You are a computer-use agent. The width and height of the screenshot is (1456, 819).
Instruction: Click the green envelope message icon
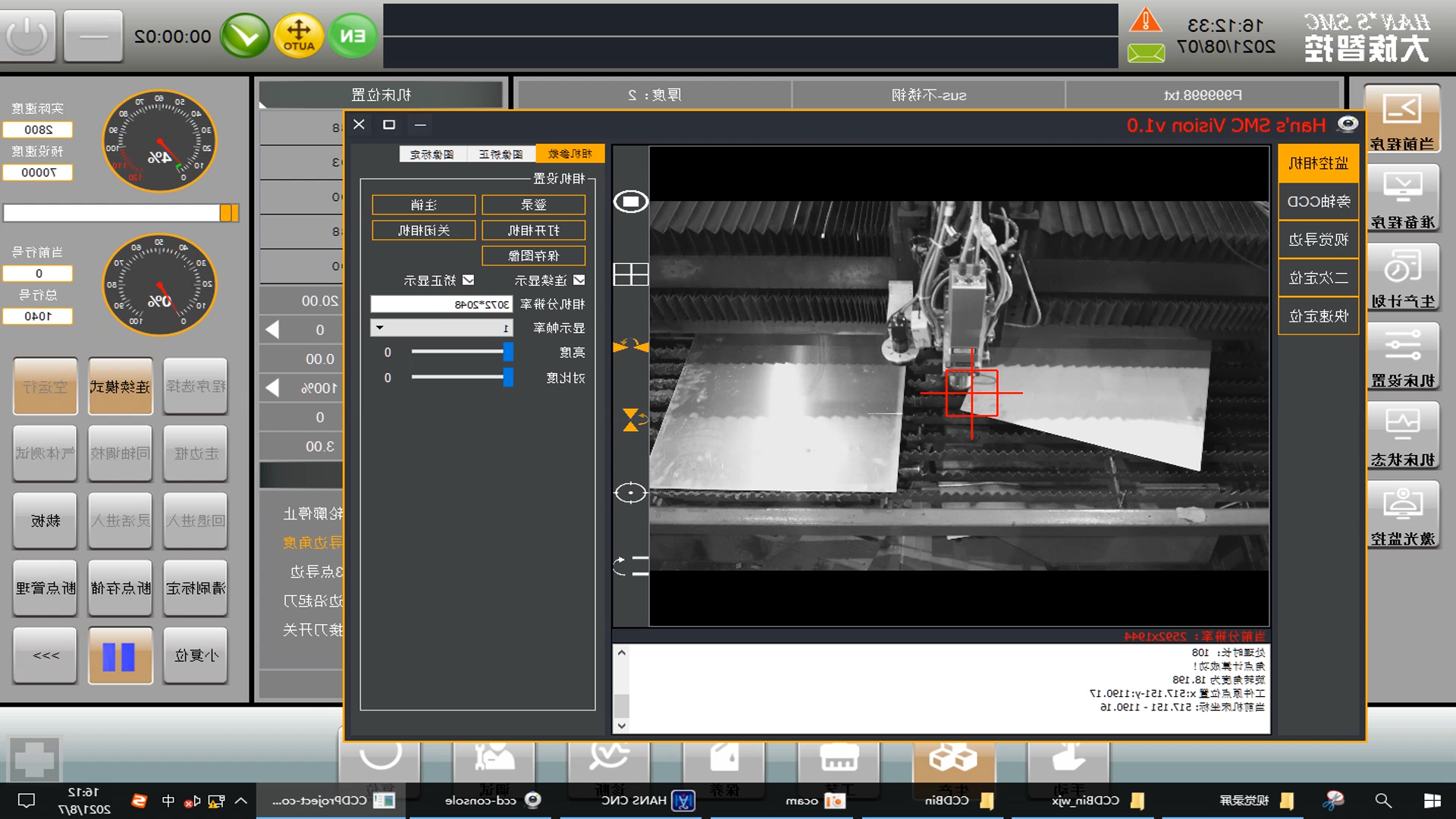coord(1146,53)
